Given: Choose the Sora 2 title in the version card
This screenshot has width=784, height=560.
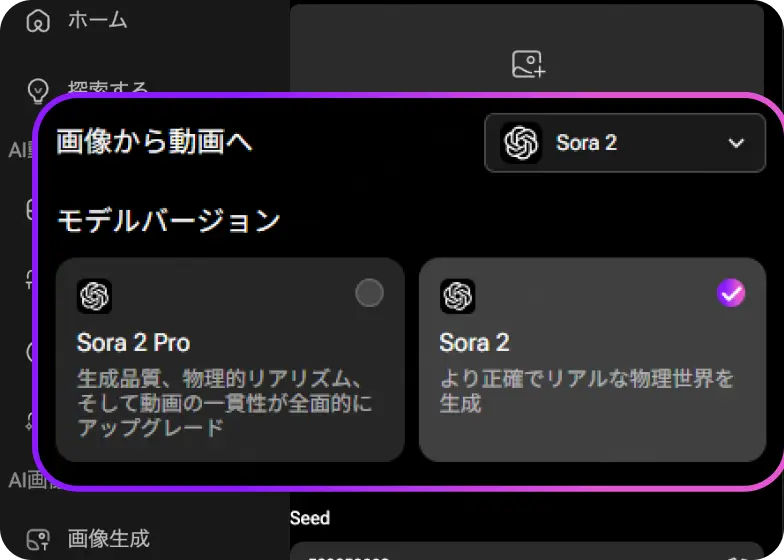Looking at the screenshot, I should 475,343.
